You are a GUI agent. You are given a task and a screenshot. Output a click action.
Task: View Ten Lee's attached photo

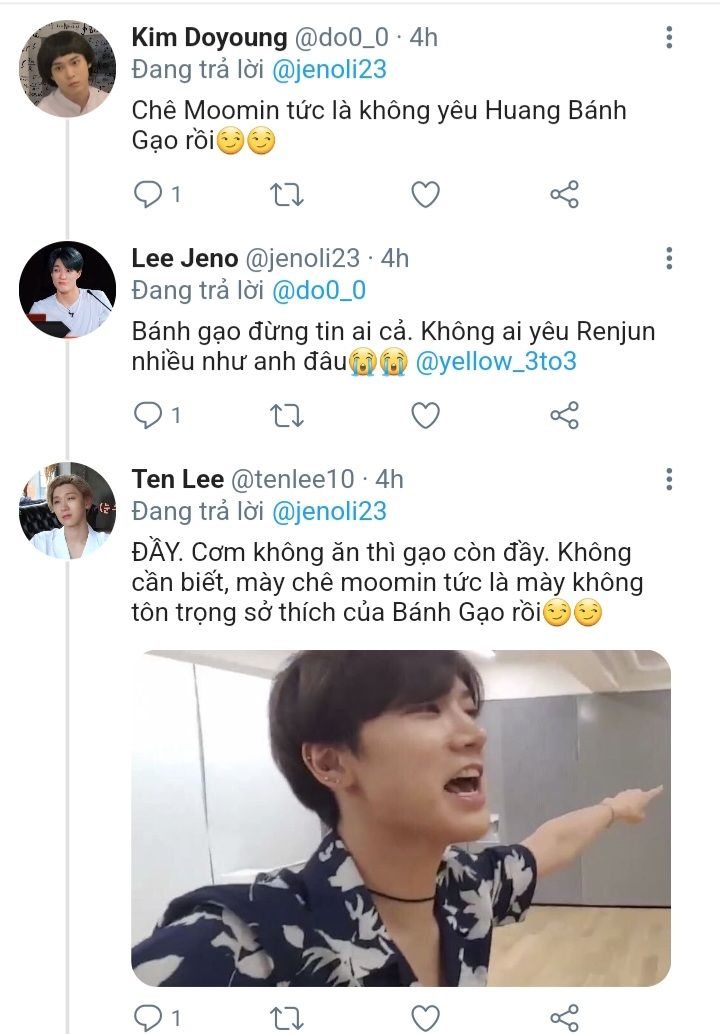pyautogui.click(x=401, y=817)
